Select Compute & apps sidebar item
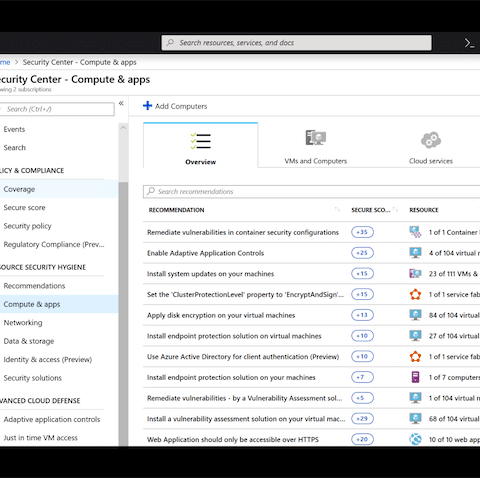Viewport: 480px width, 478px height. point(59,304)
